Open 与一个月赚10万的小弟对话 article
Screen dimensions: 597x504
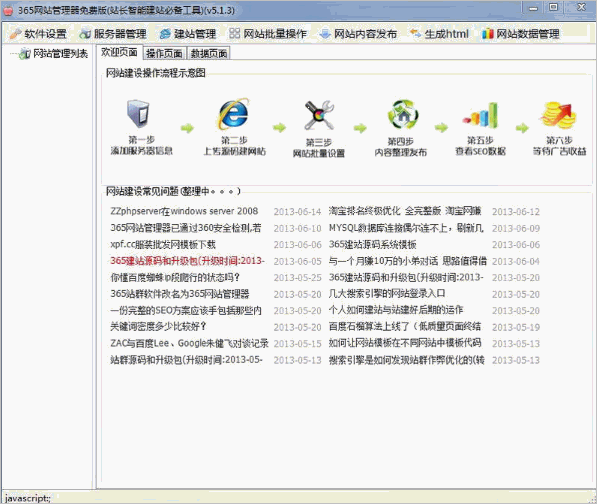[x=408, y=261]
